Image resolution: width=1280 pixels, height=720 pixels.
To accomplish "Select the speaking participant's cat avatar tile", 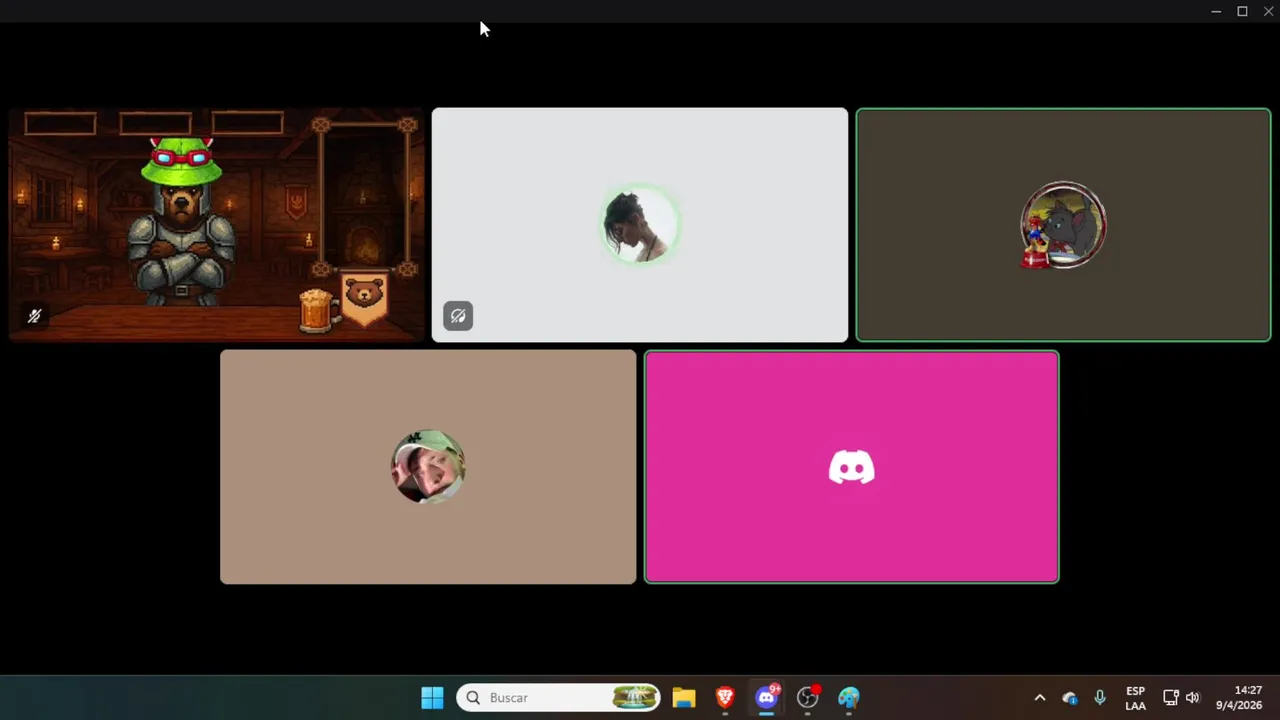I will [x=1063, y=225].
